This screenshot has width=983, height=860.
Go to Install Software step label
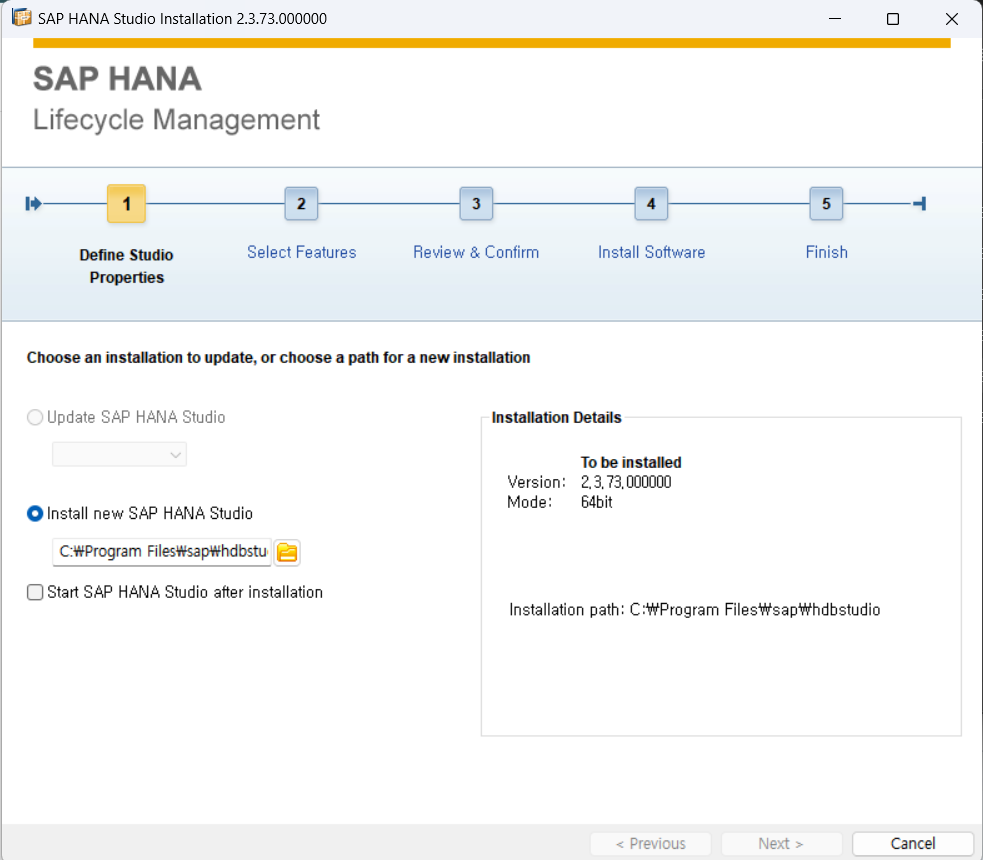(651, 253)
